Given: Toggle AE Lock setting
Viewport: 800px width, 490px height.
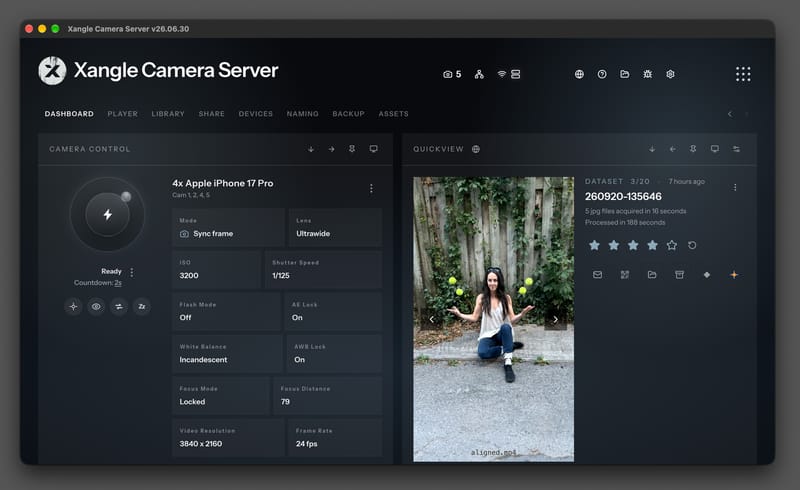Looking at the screenshot, I should click(x=333, y=311).
